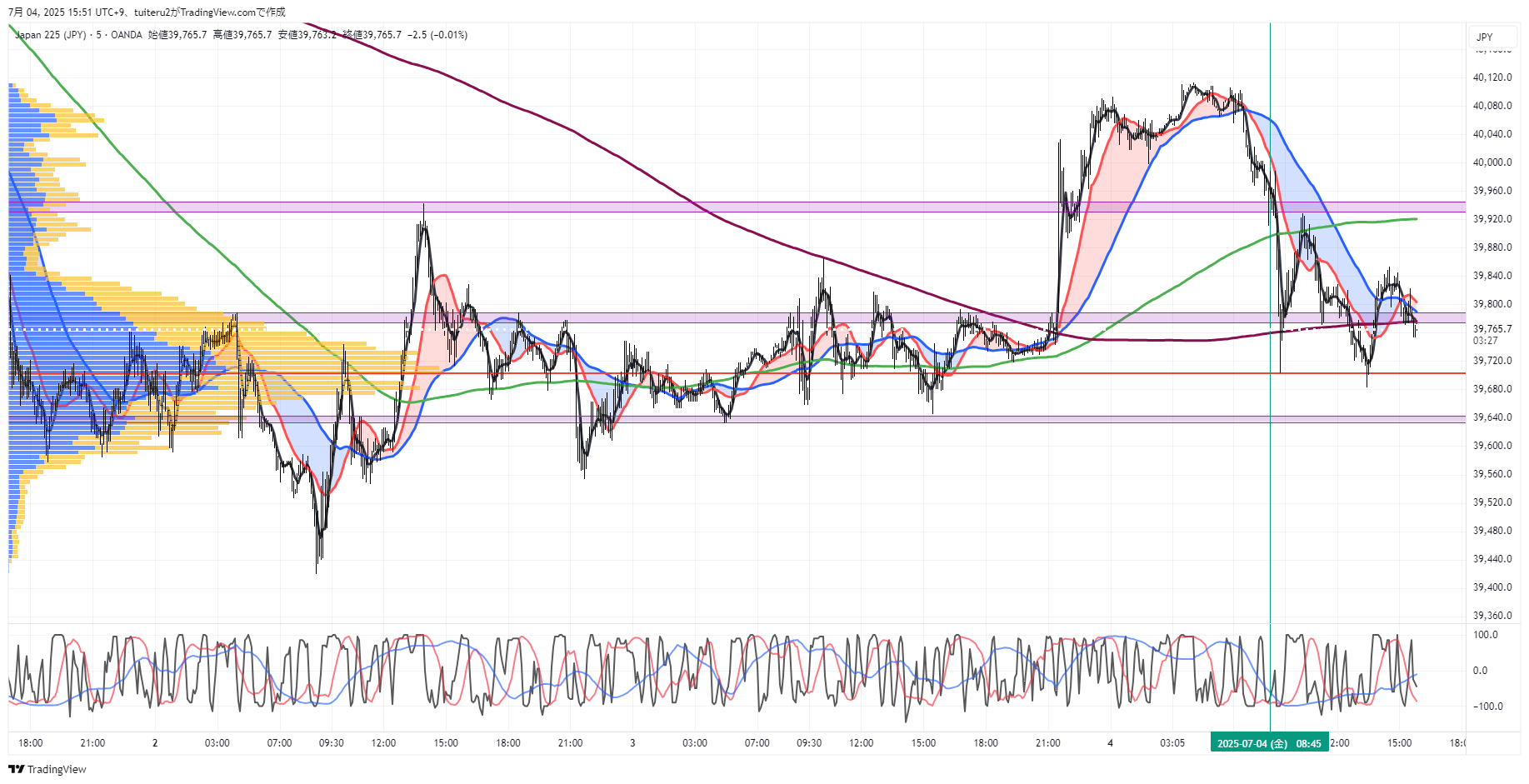
Task: Click the 40,120.0 price axis label
Action: 1492,77
